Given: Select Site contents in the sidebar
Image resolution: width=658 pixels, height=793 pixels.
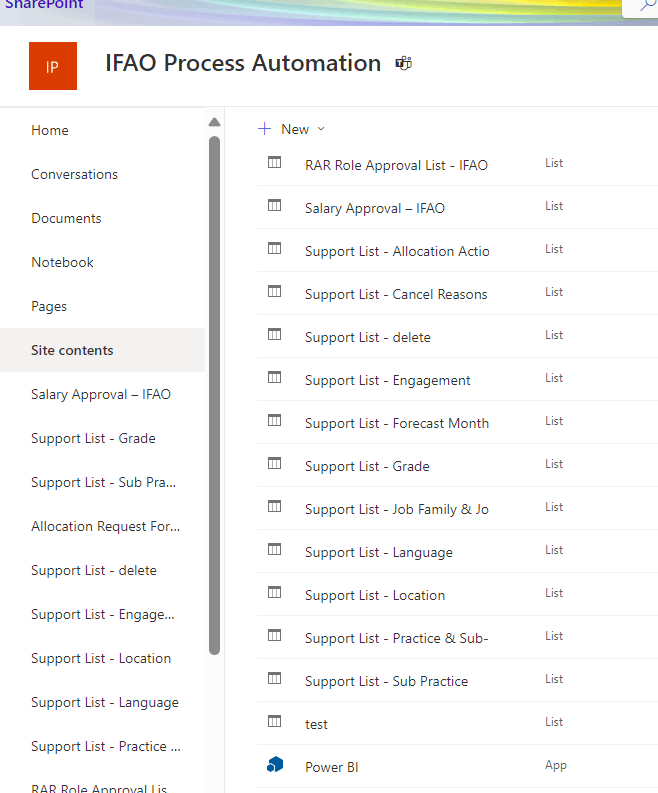Looking at the screenshot, I should pyautogui.click(x=102, y=350).
